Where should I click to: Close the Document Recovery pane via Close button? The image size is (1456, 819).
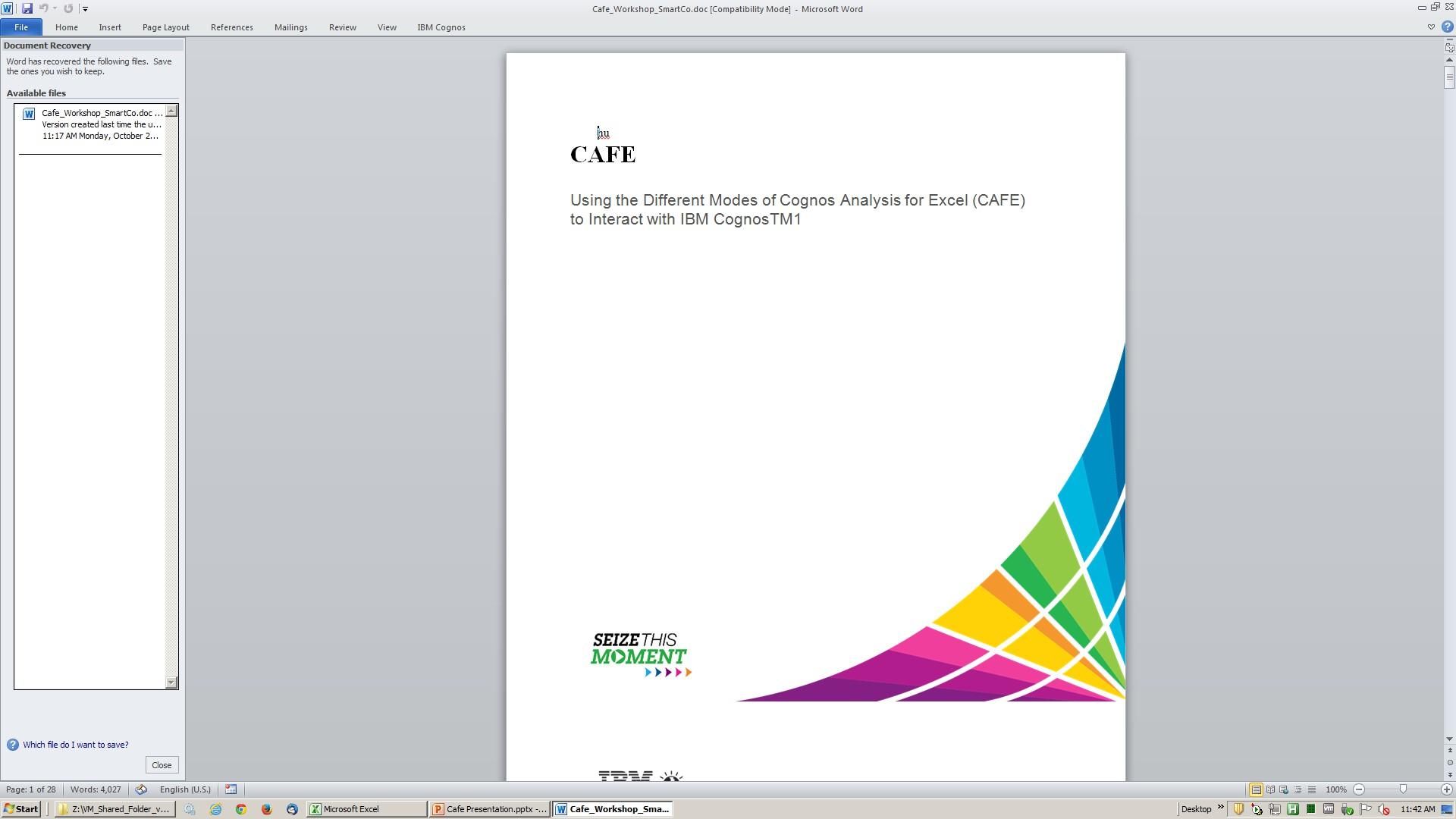(162, 765)
